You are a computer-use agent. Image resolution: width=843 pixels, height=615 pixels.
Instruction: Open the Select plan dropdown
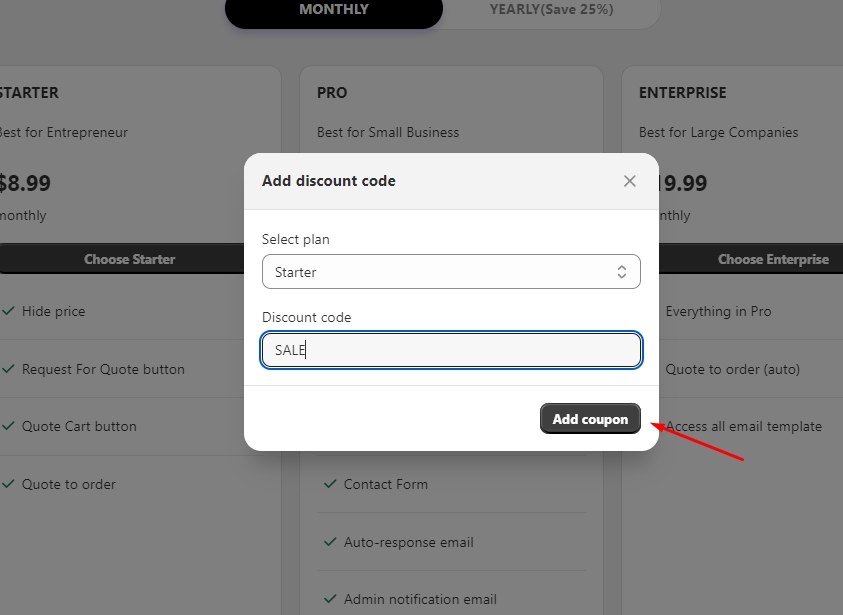pyautogui.click(x=451, y=272)
